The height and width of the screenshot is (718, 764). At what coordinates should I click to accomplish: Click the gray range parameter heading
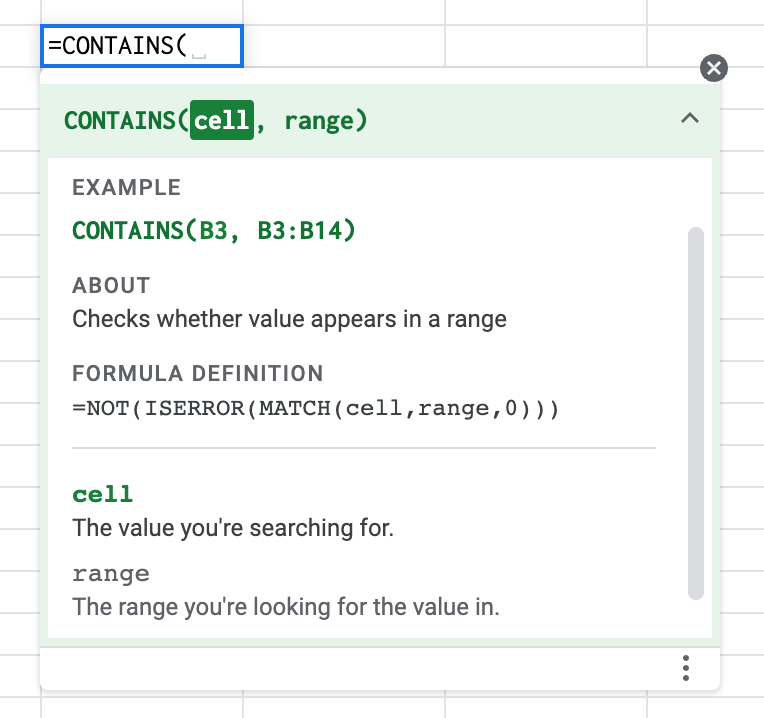pos(111,574)
